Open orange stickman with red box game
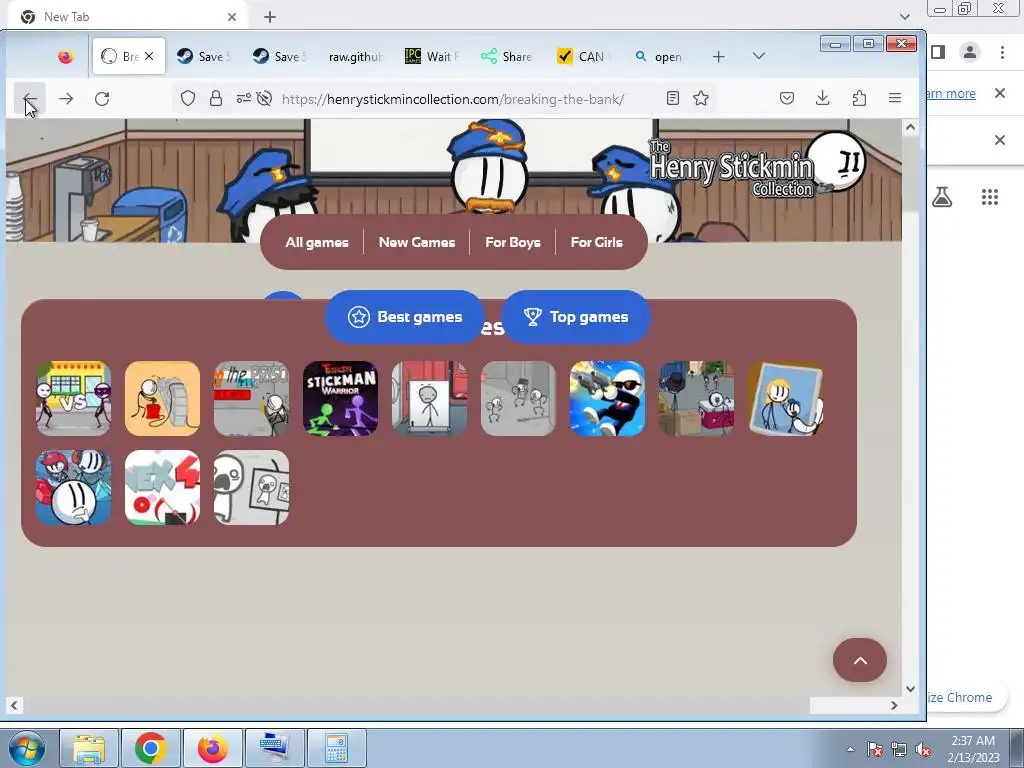The image size is (1024, 768). pos(162,398)
